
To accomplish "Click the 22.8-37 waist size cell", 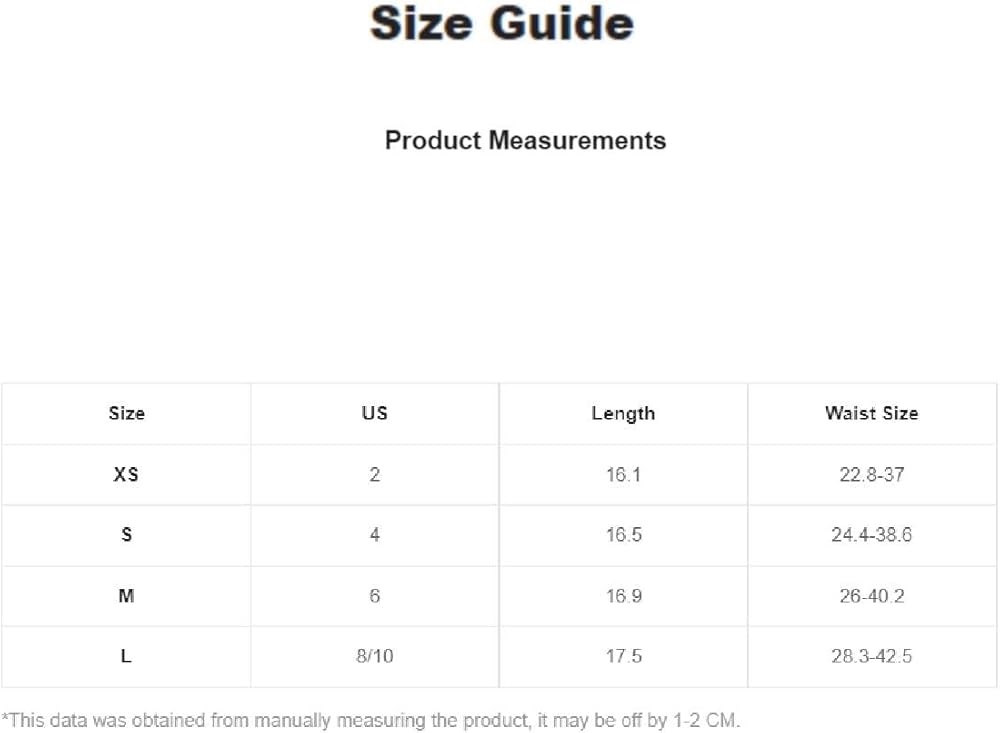I will point(871,474).
